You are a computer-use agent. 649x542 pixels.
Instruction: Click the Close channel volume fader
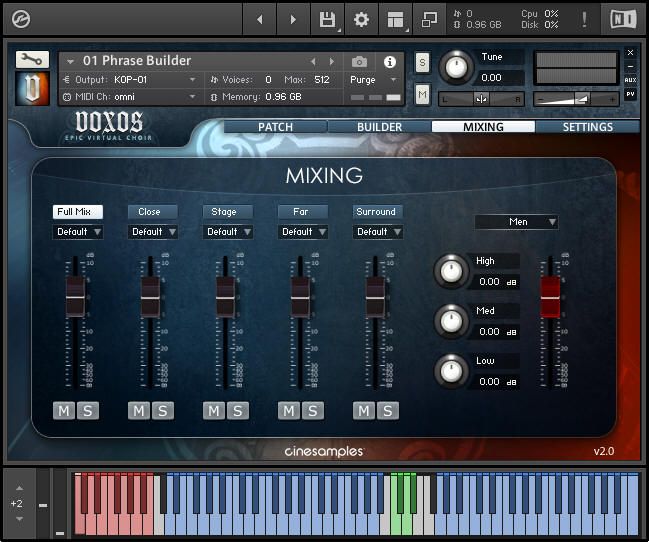pyautogui.click(x=150, y=297)
